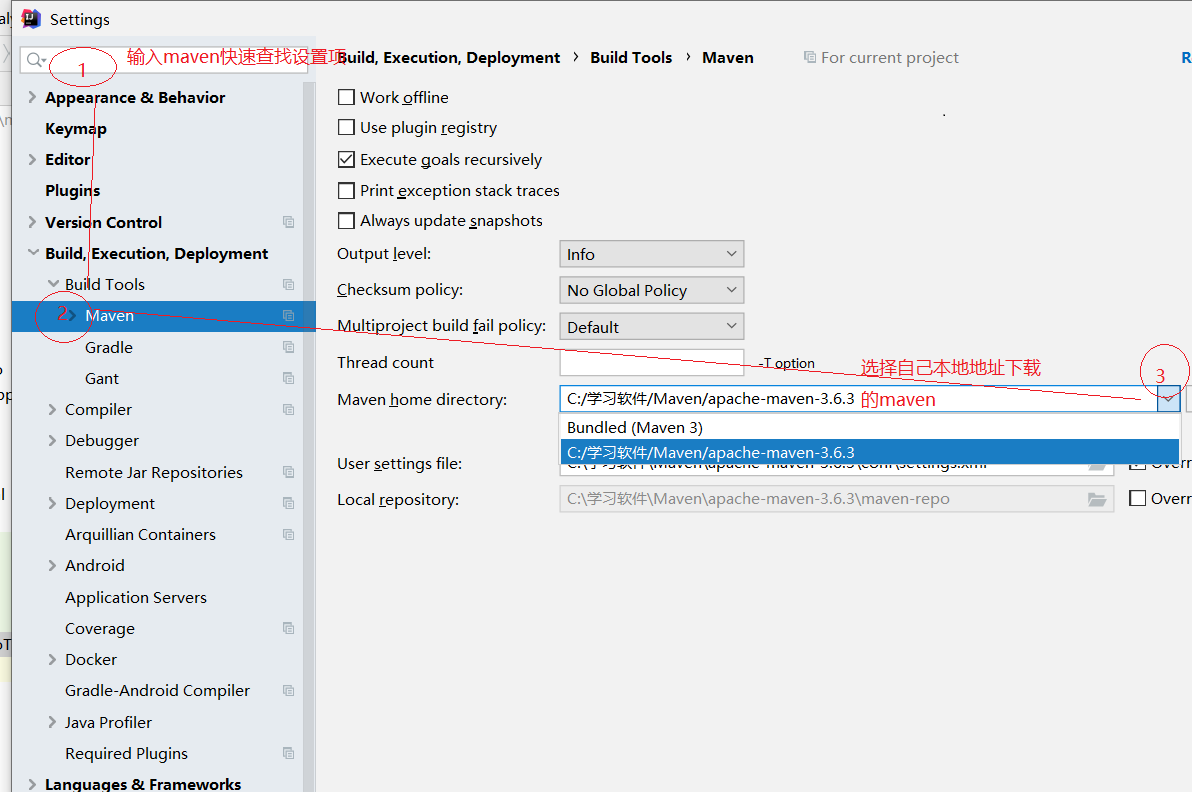Expand the Debugger node

tap(52, 441)
